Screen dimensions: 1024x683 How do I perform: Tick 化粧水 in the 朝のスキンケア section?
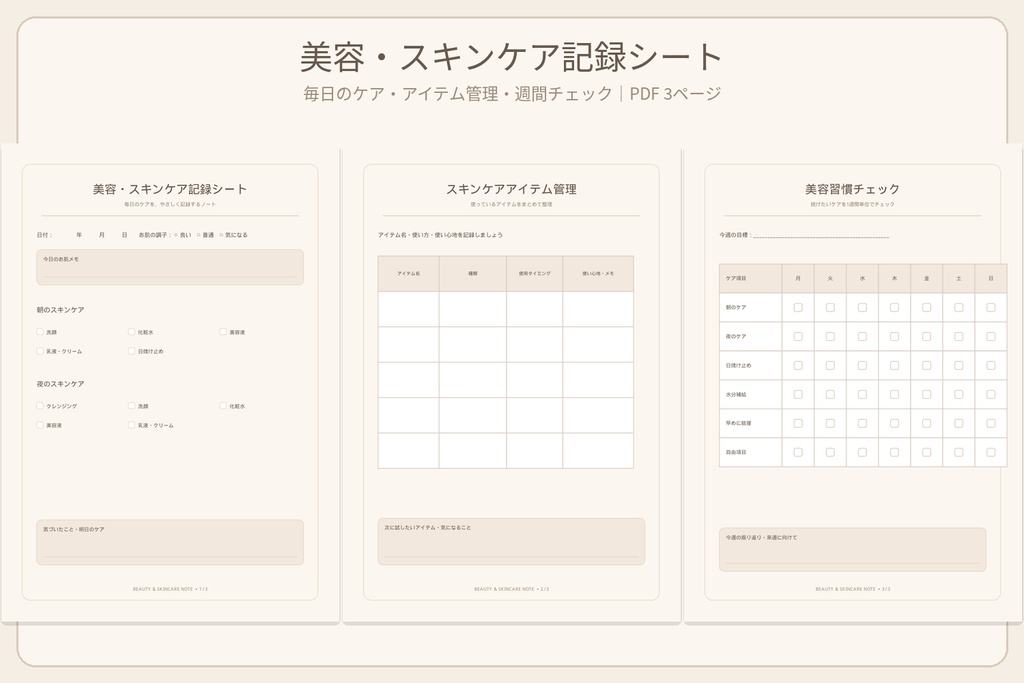[x=131, y=332]
